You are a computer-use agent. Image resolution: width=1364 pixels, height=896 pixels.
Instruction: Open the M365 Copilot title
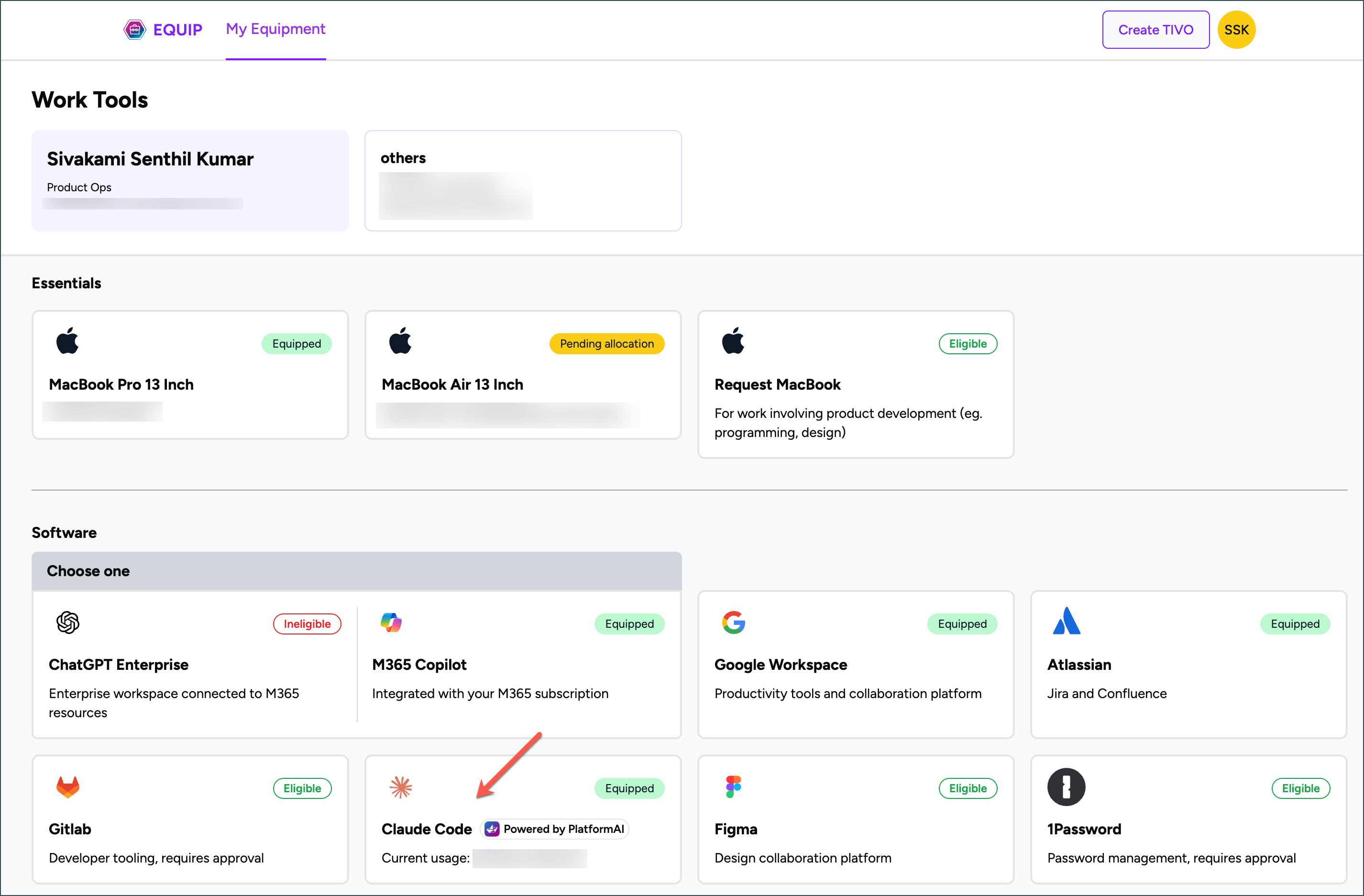tap(419, 665)
